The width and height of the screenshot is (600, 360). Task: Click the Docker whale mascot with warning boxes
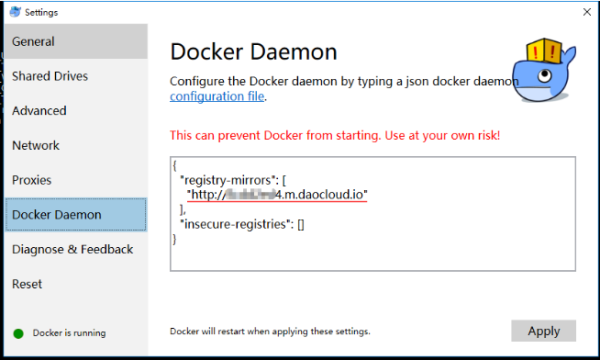tap(544, 70)
